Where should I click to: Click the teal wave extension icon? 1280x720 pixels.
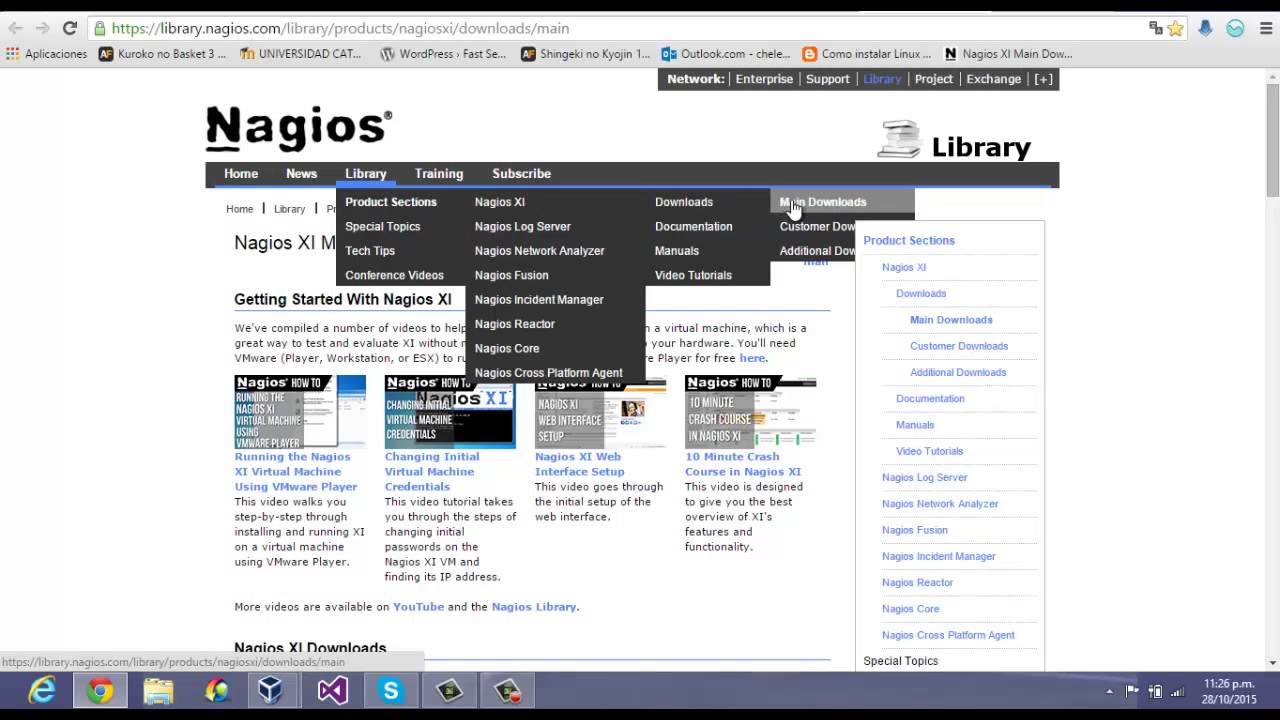(1235, 29)
